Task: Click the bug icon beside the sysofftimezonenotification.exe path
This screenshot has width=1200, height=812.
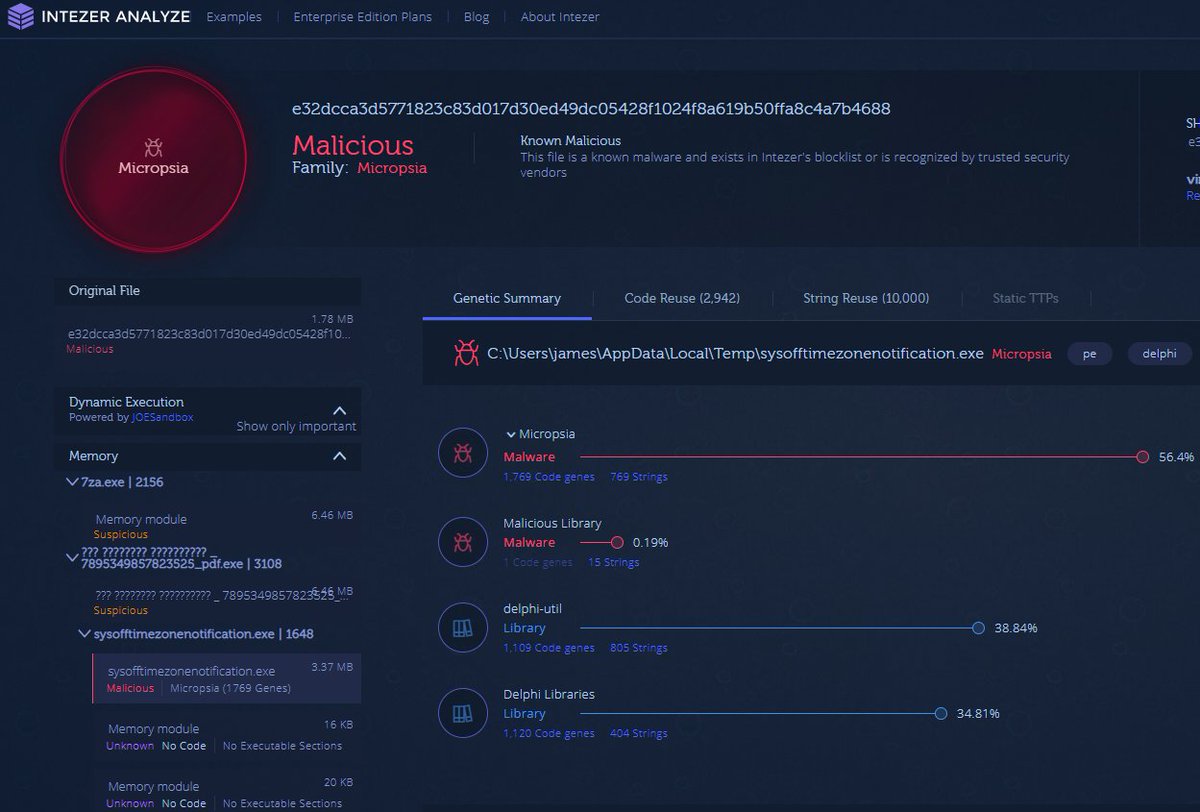Action: (x=466, y=352)
